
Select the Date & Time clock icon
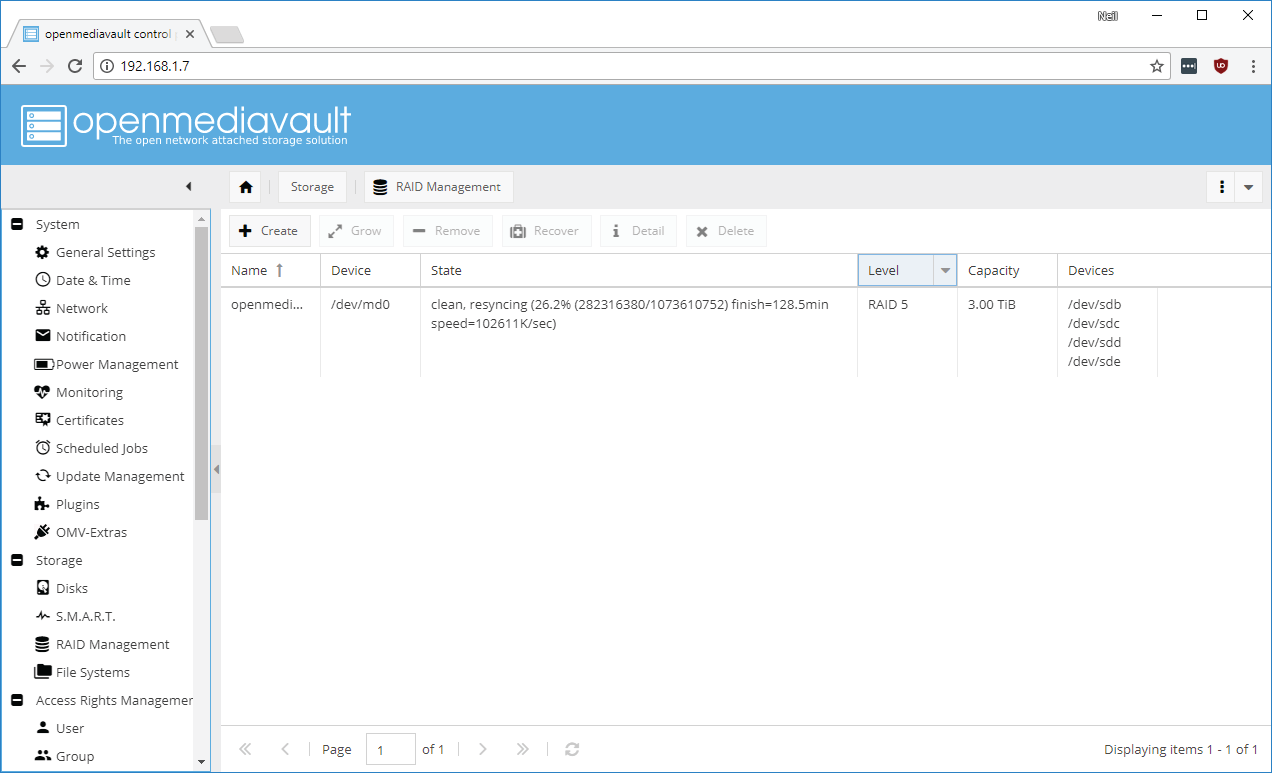point(42,280)
